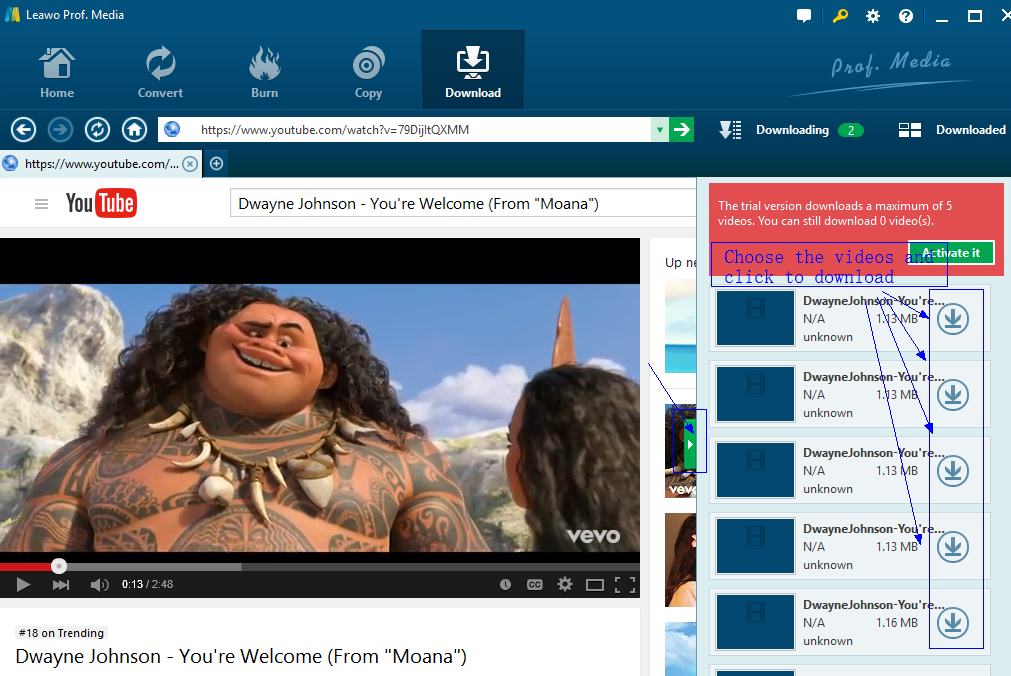
Task: Enter fullscreen video mode
Action: click(x=625, y=584)
